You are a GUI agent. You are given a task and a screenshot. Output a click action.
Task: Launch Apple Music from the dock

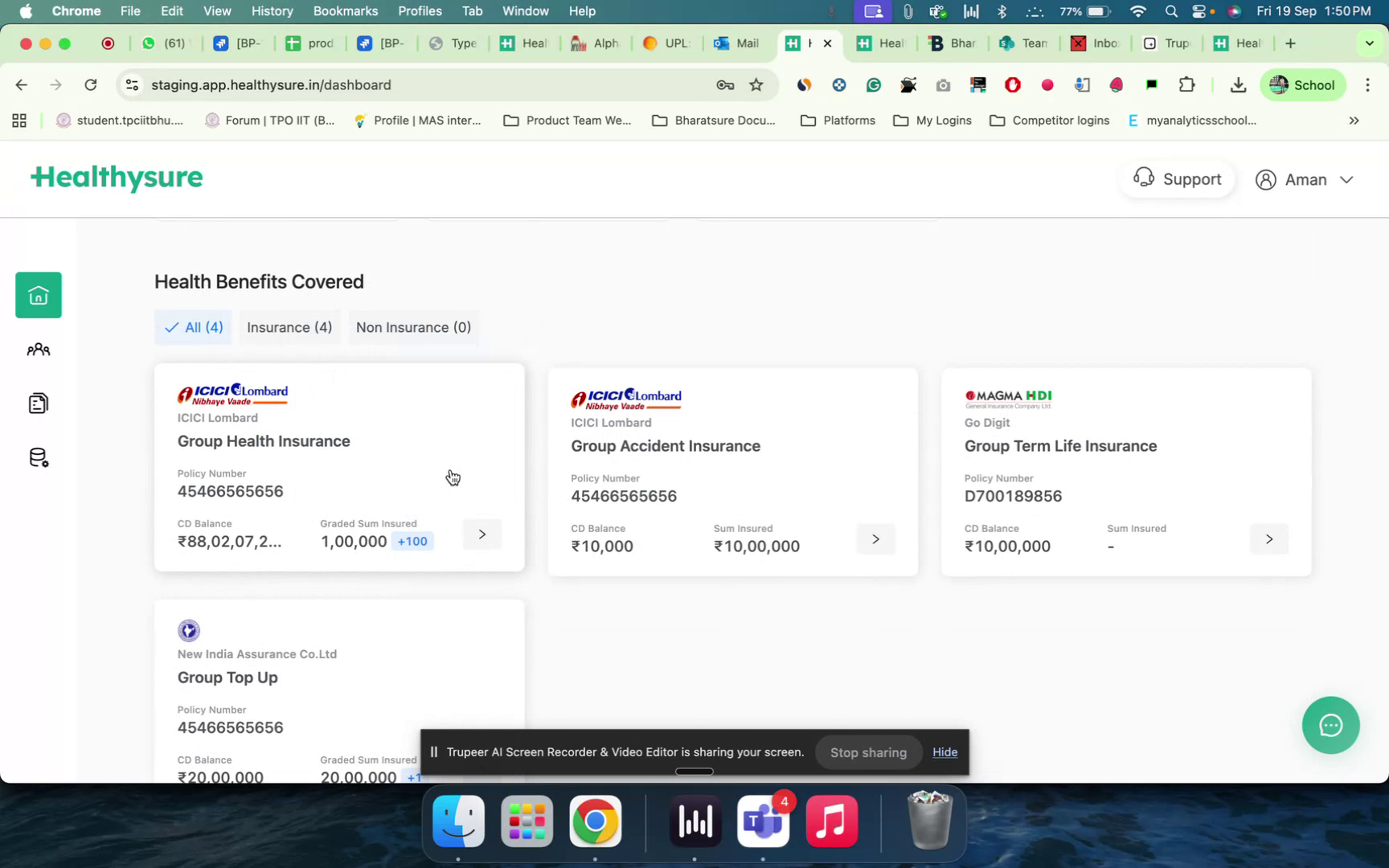pos(831,821)
